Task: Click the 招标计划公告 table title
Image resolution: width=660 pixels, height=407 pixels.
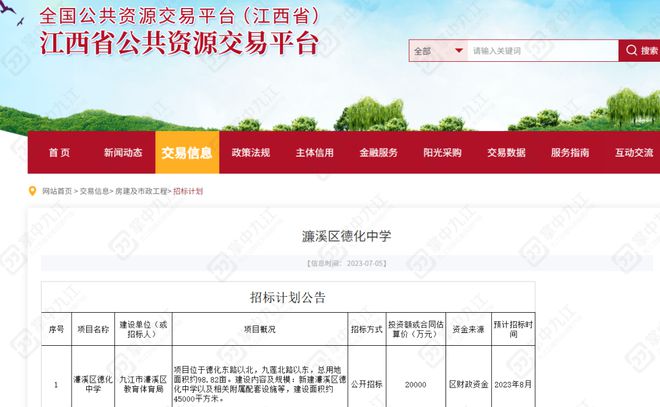Action: (288, 298)
